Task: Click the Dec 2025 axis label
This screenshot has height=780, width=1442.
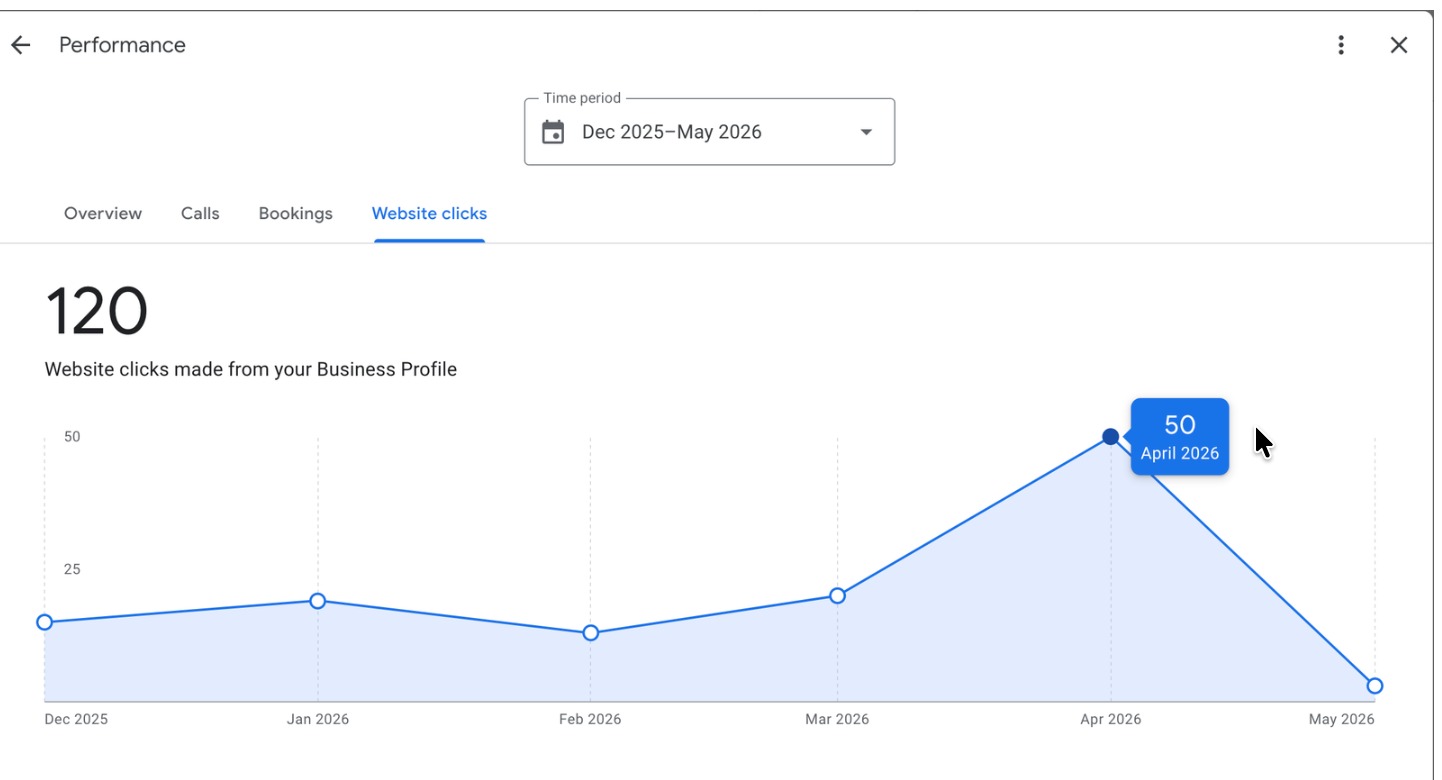Action: (76, 719)
